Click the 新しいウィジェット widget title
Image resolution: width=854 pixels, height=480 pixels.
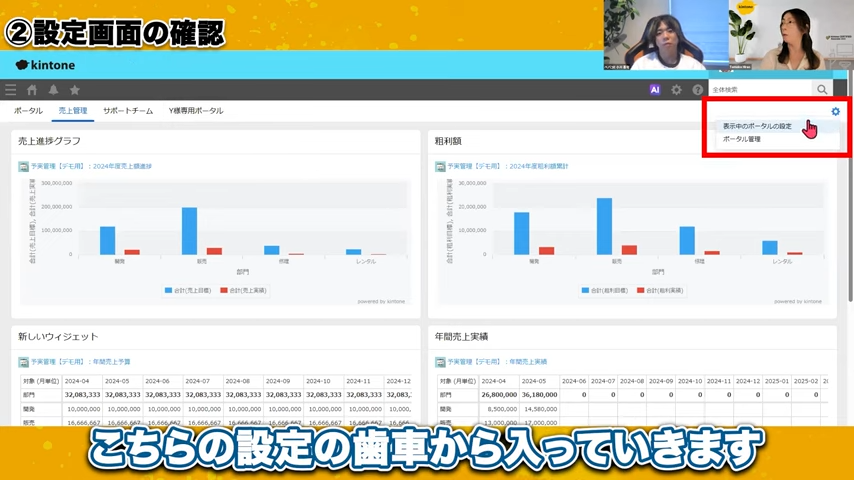tap(58, 337)
